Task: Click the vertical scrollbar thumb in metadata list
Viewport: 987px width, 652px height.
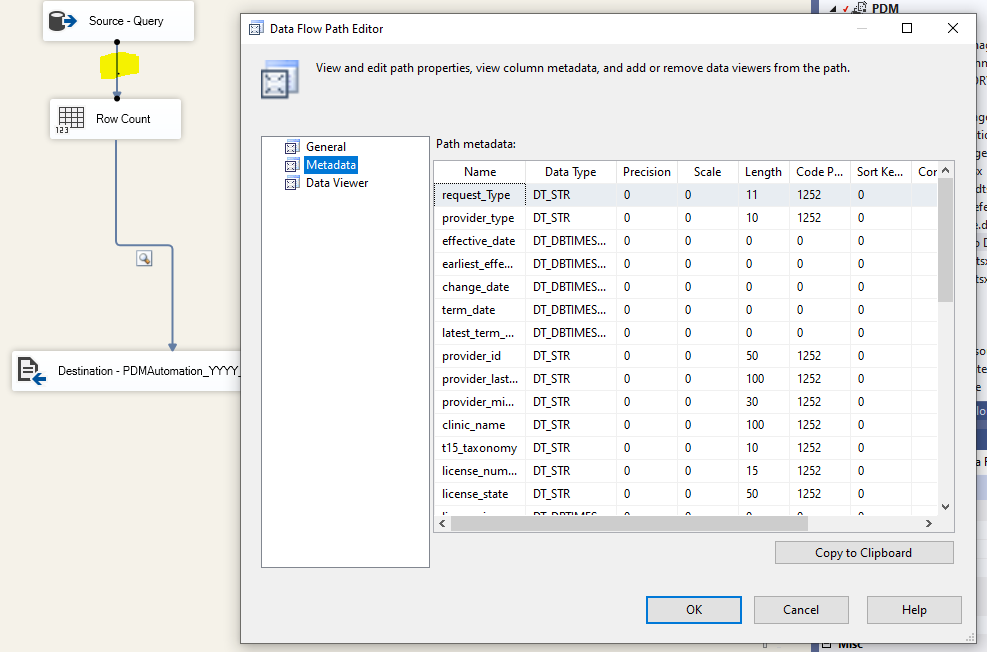Action: [945, 240]
